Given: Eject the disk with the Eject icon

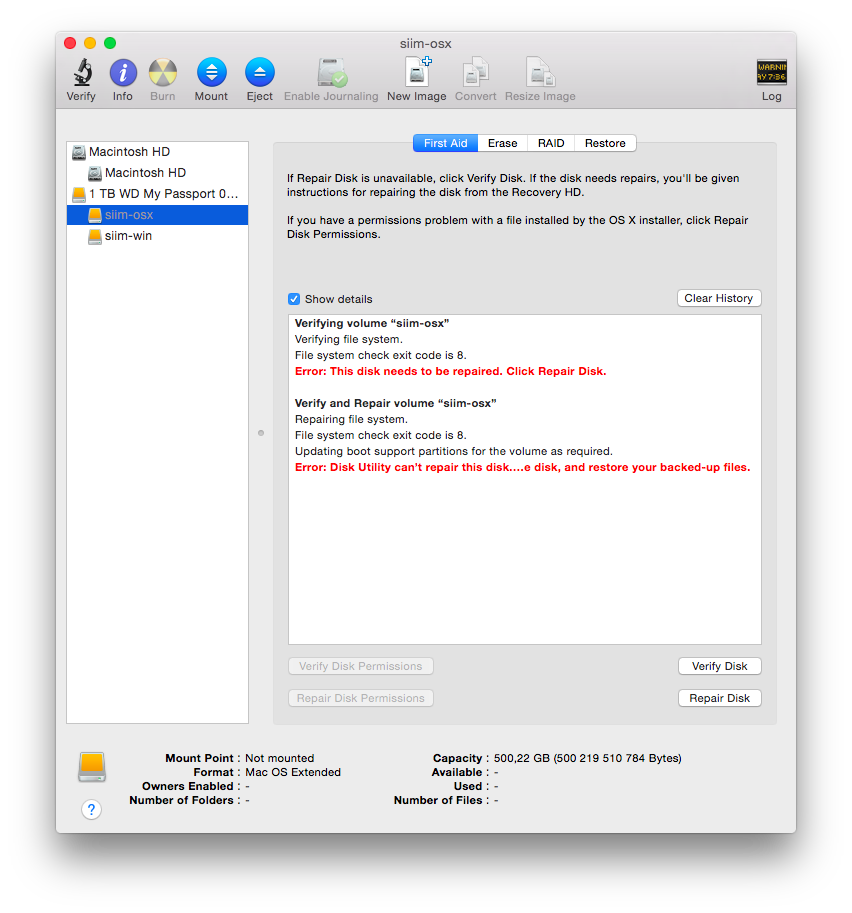Looking at the screenshot, I should (x=260, y=73).
